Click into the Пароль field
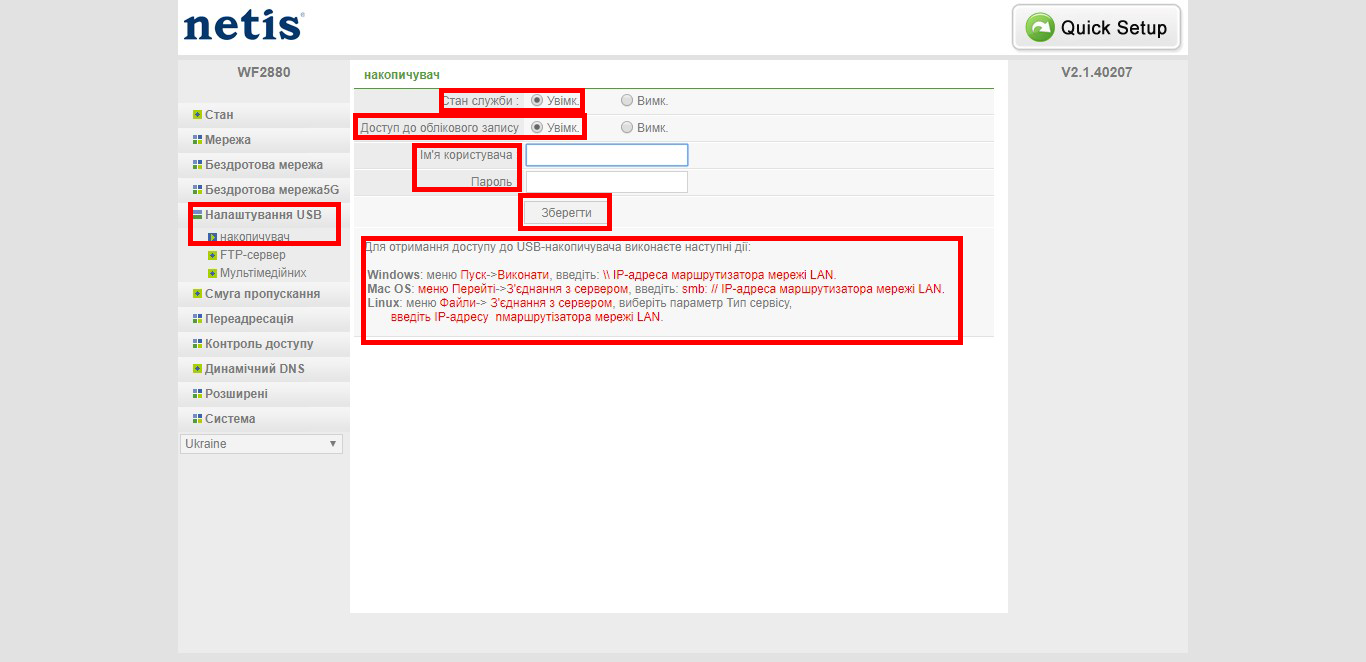Viewport: 1366px width, 662px height. click(x=607, y=182)
